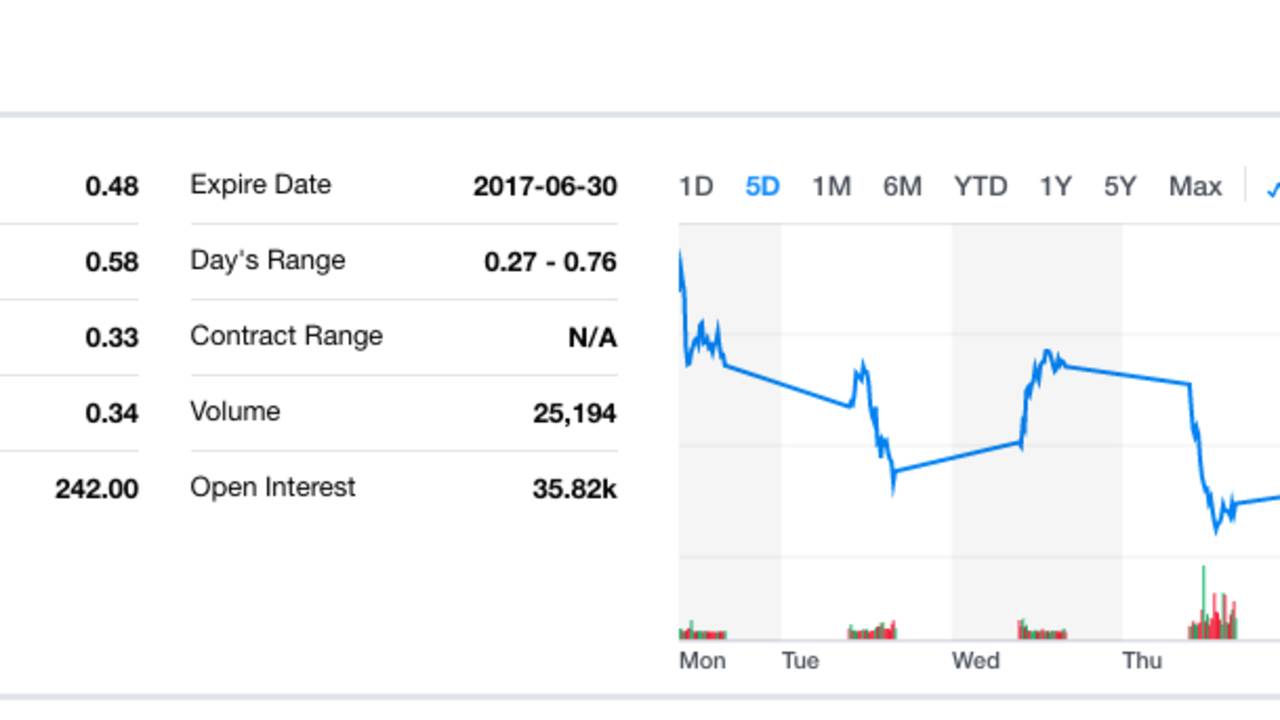This screenshot has width=1280, height=720.
Task: Click the 242.00 value in left column
Action: pyautogui.click(x=97, y=489)
